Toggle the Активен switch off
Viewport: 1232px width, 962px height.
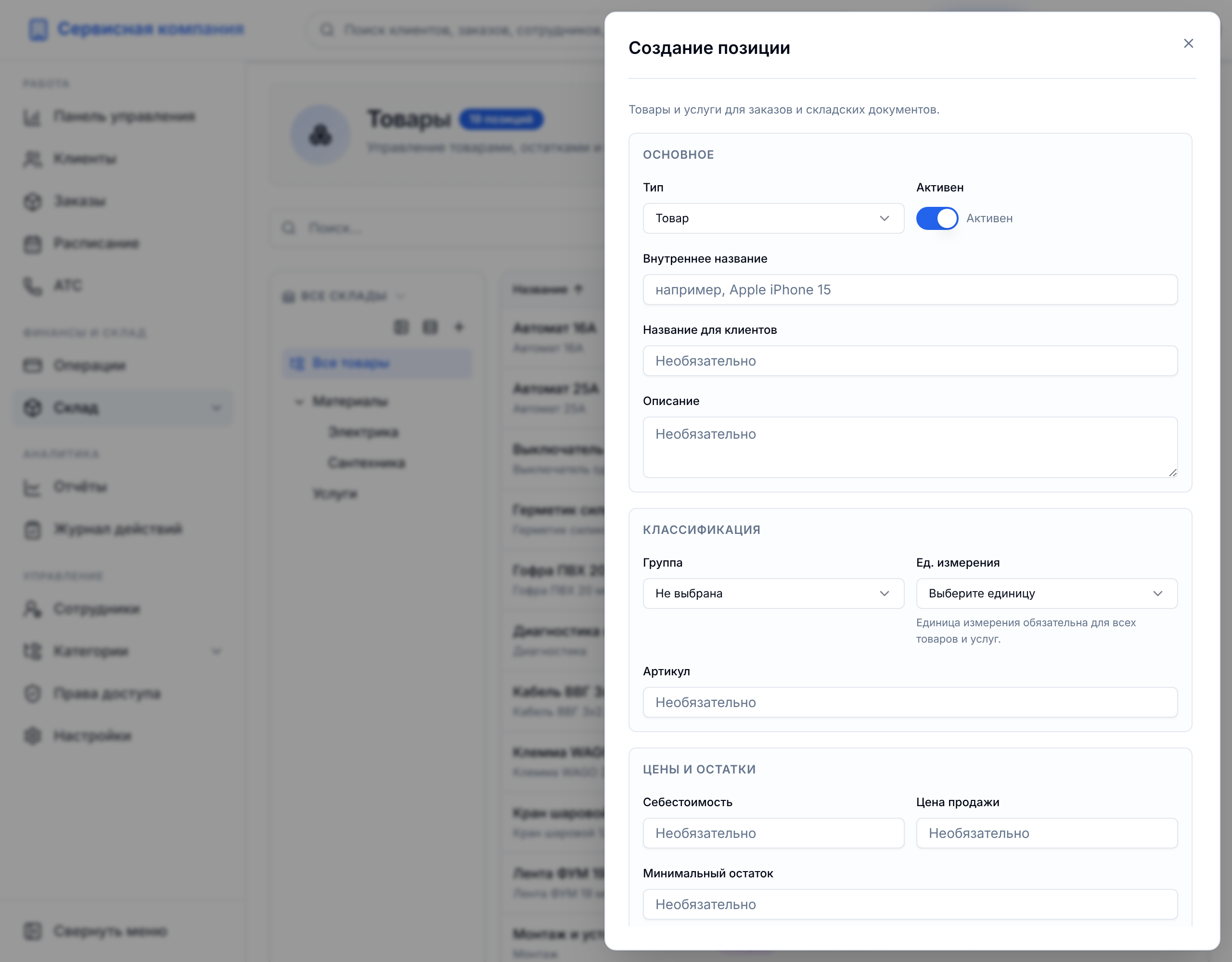(937, 218)
